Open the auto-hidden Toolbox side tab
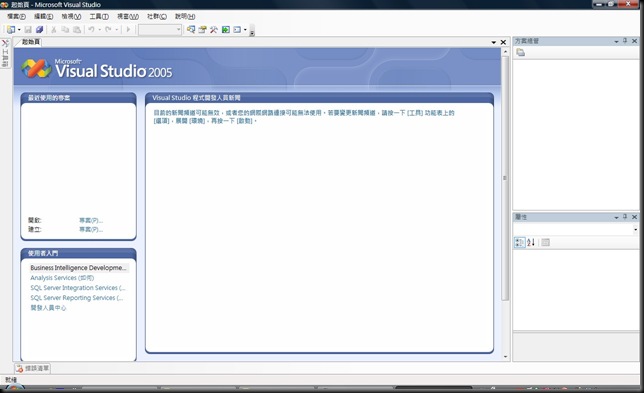 point(5,53)
